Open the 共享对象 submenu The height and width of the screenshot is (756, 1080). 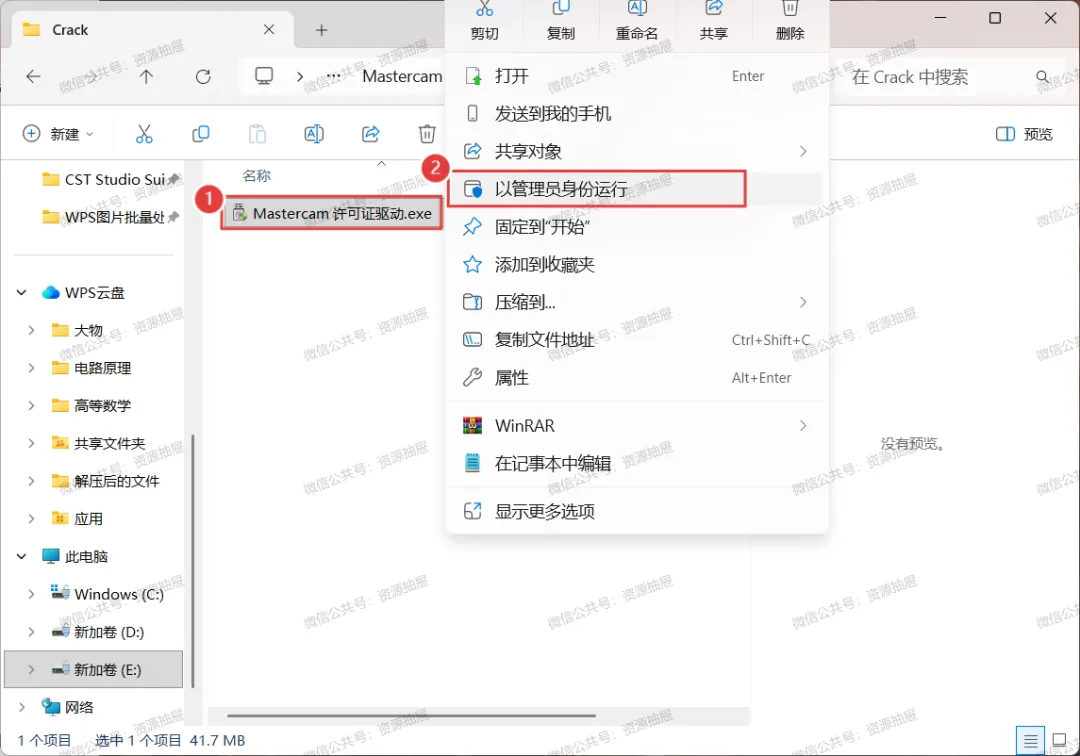click(x=636, y=151)
